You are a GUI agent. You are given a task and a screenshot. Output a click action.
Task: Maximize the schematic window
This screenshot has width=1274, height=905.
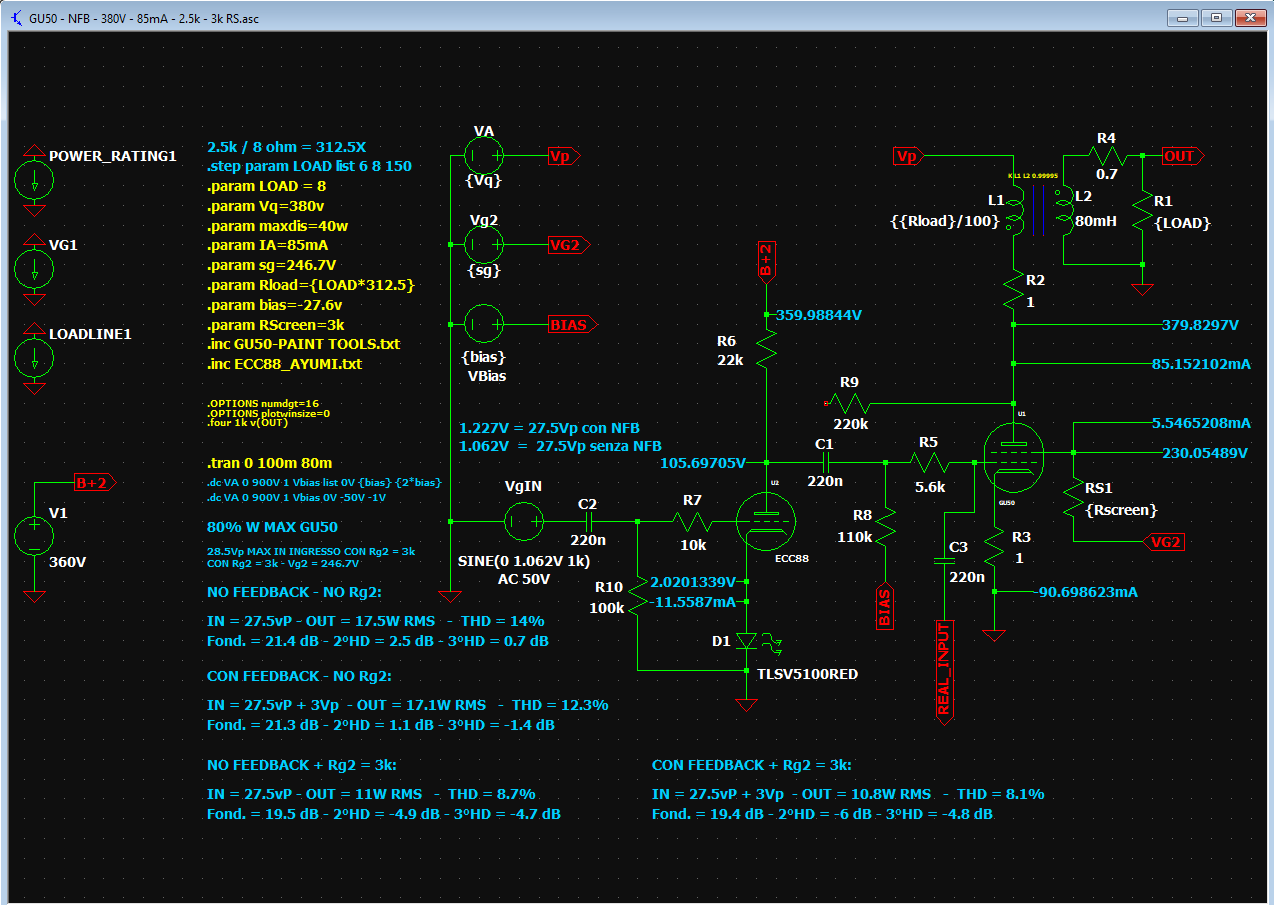coord(1216,17)
